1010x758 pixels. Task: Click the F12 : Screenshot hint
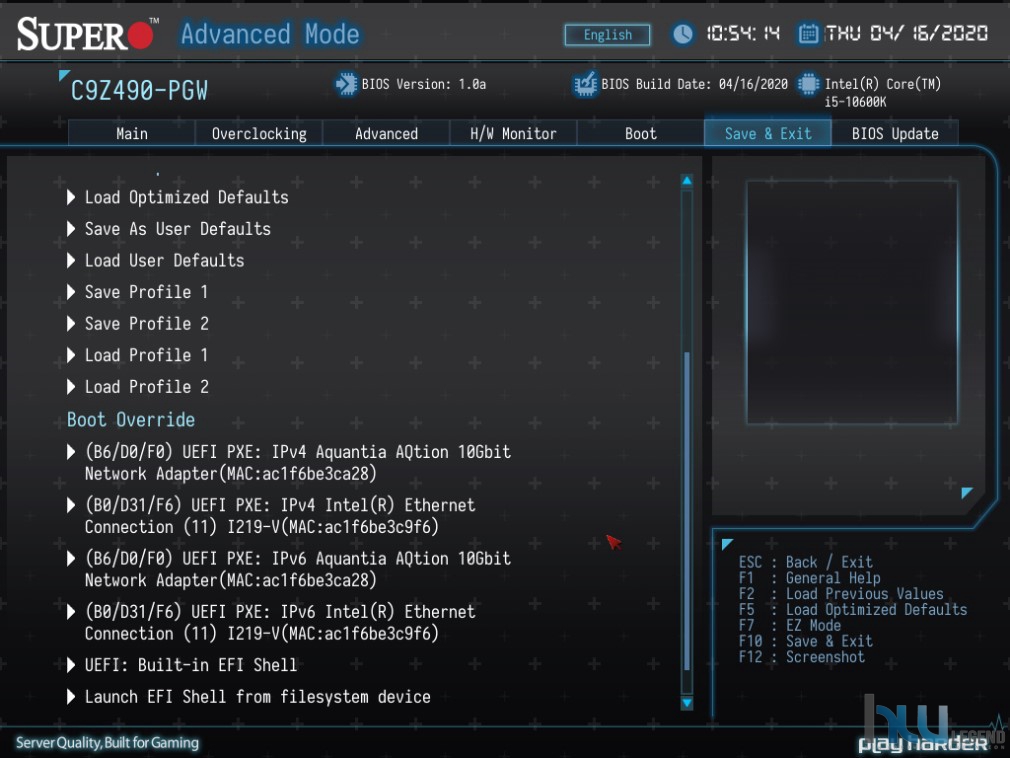pos(801,657)
